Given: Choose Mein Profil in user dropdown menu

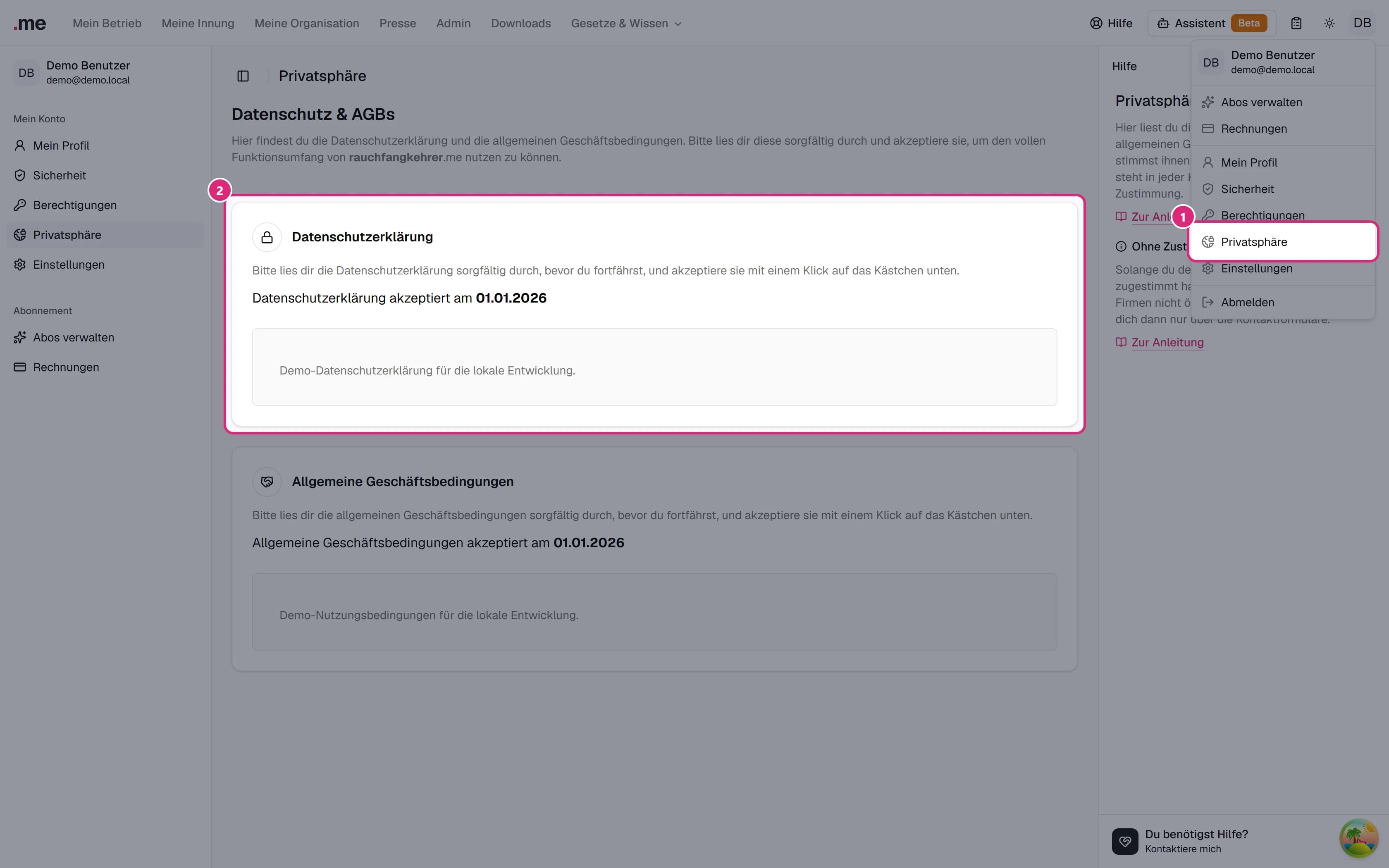Looking at the screenshot, I should 1283,162.
